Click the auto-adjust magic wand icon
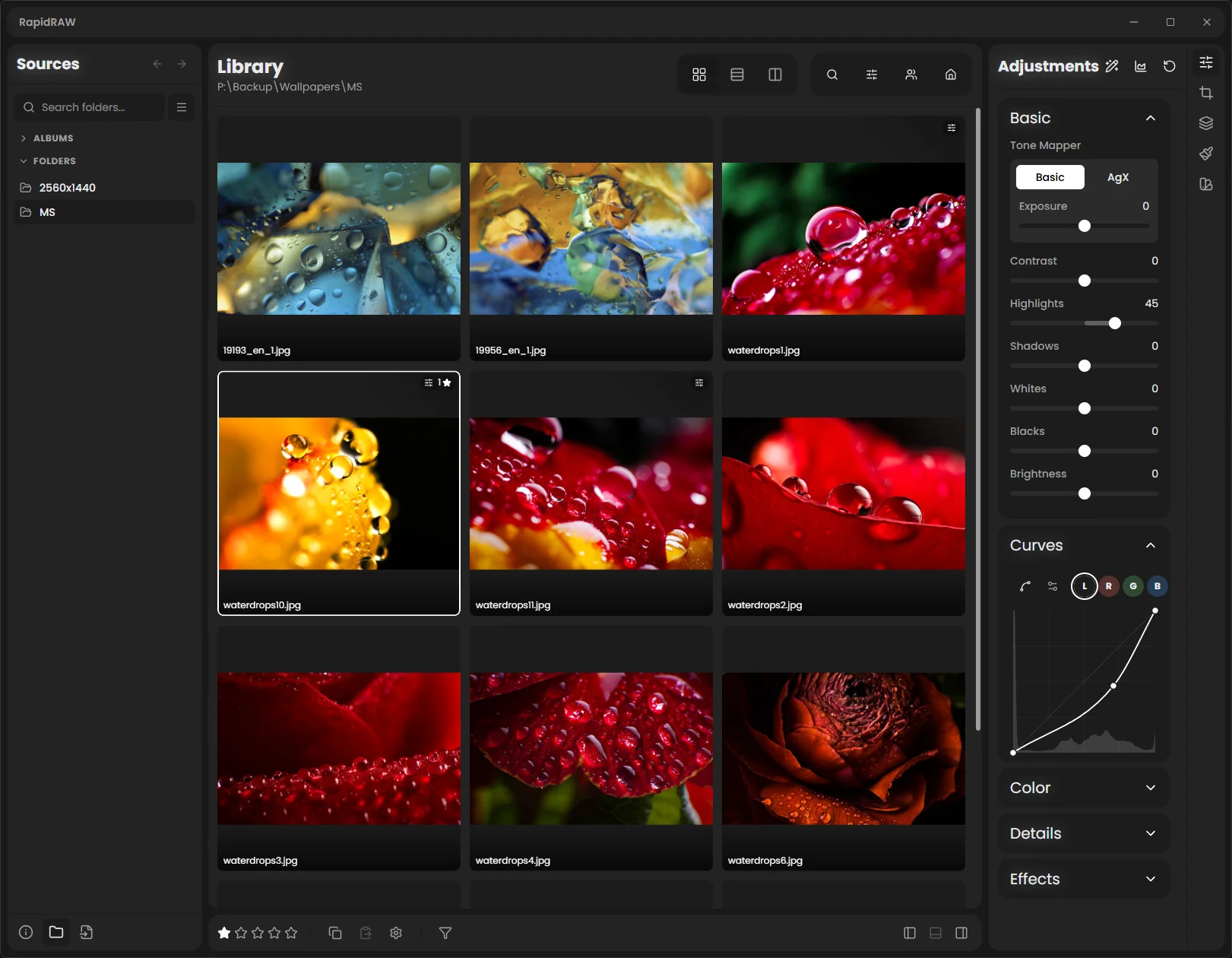Screen dimensions: 1232x958 coord(1112,66)
